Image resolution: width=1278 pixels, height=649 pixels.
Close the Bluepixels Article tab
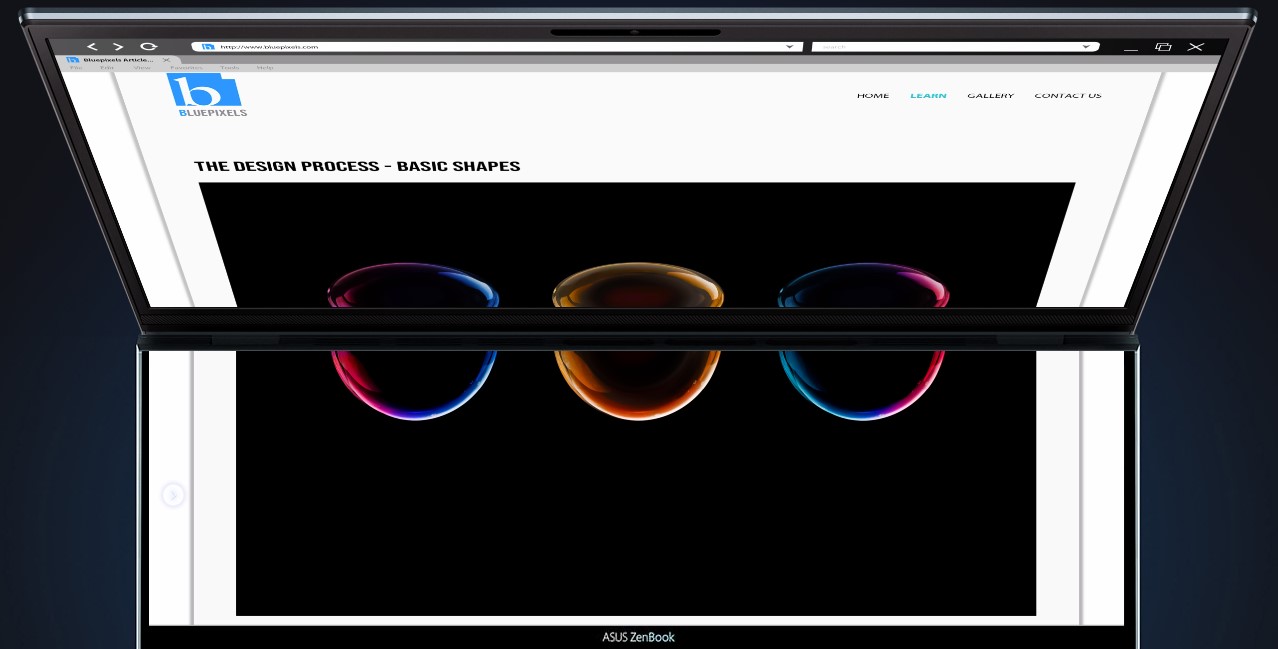(x=166, y=60)
